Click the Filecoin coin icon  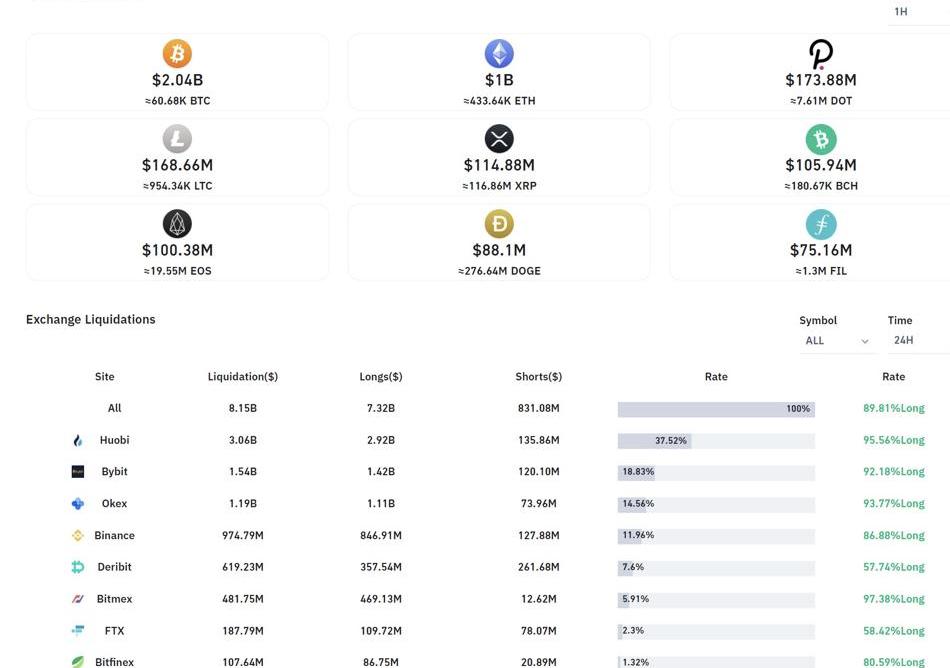821,224
